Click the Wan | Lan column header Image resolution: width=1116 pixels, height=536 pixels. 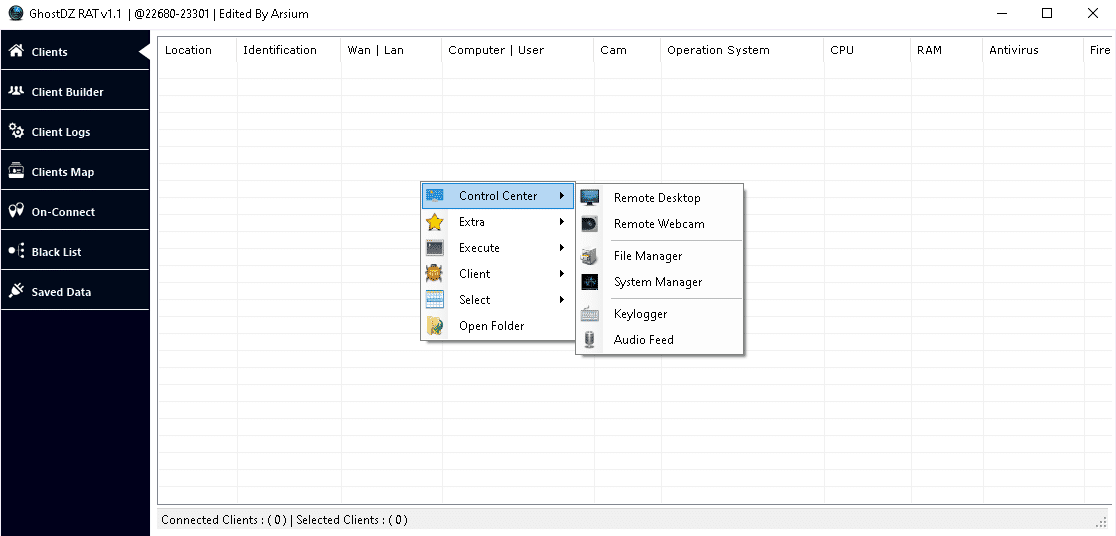(391, 50)
